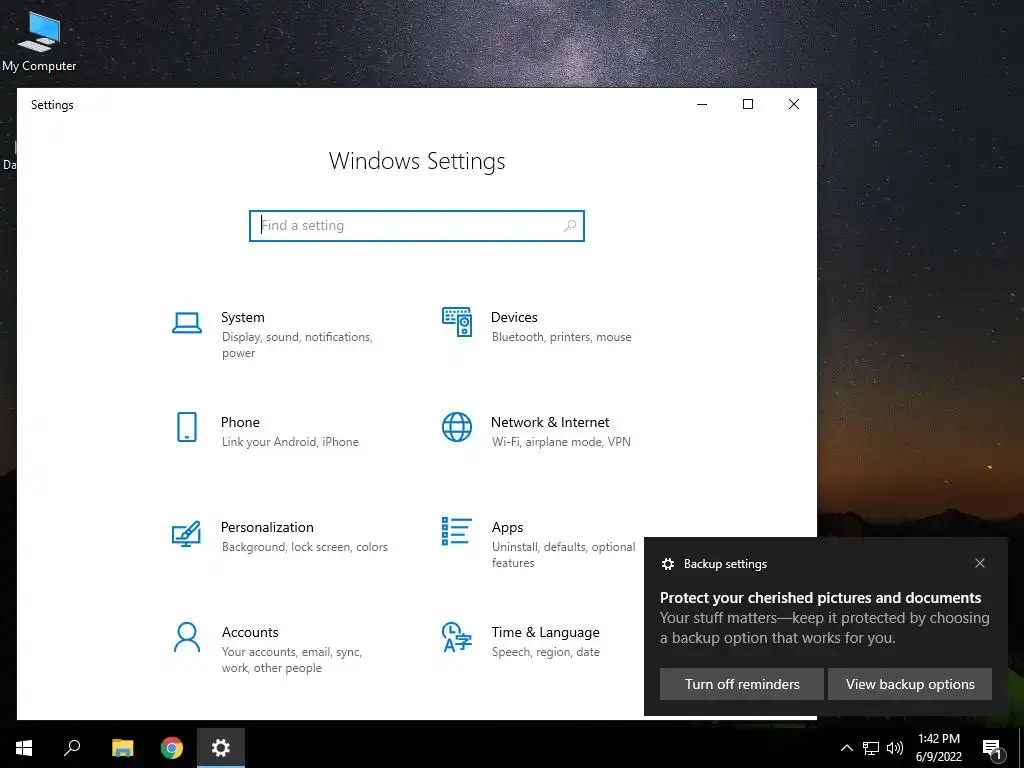Open the Personalization paintbrush icon
Screen dimensions: 1024x768
186,534
